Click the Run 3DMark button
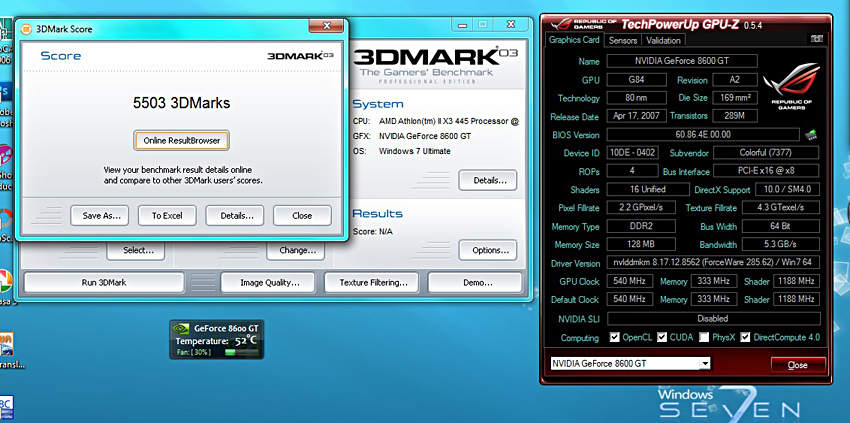Viewport: 850px width, 423px height. 104,283
